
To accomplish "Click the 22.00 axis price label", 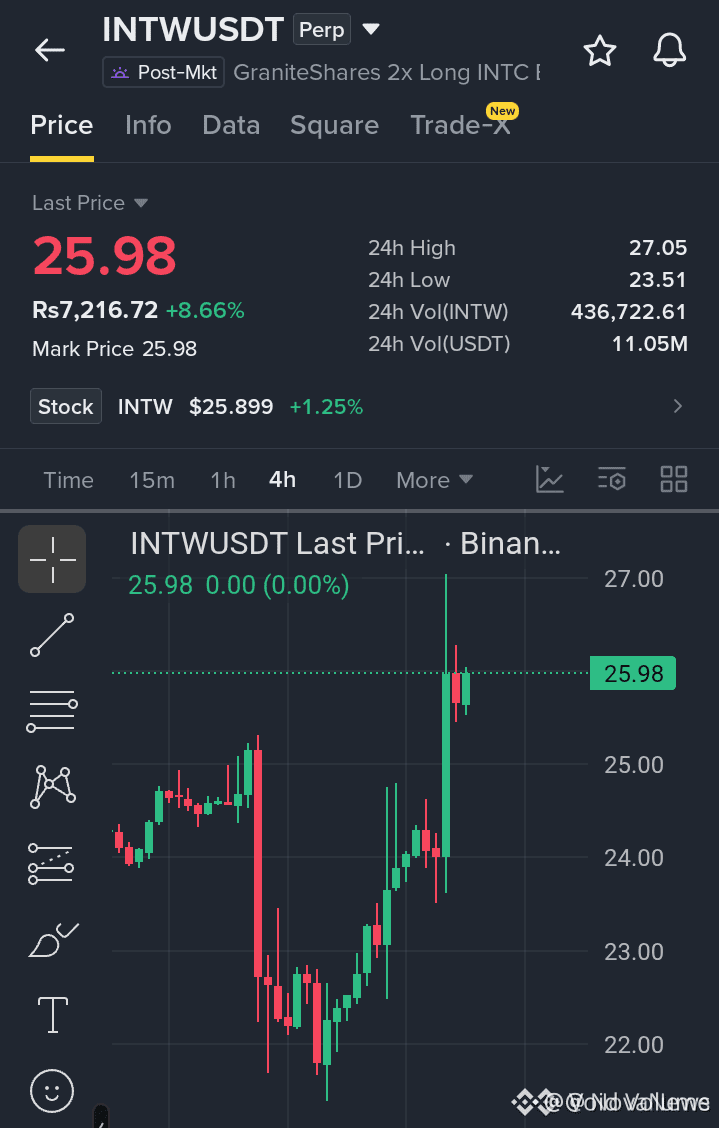I will coord(633,1045).
